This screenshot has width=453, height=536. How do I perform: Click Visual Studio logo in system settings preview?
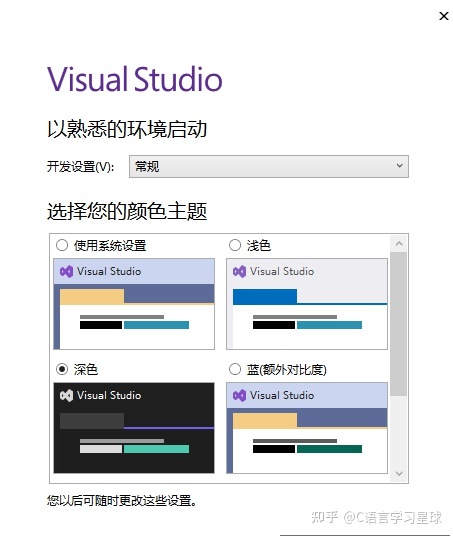click(66, 272)
